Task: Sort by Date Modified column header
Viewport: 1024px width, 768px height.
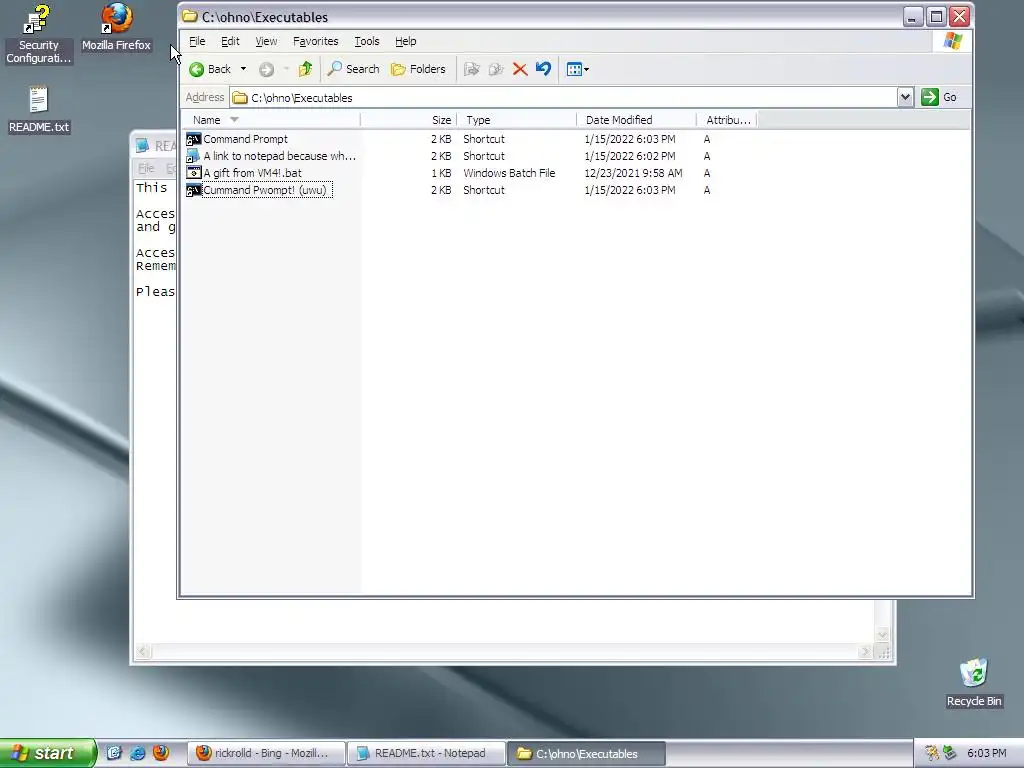Action: click(x=637, y=120)
